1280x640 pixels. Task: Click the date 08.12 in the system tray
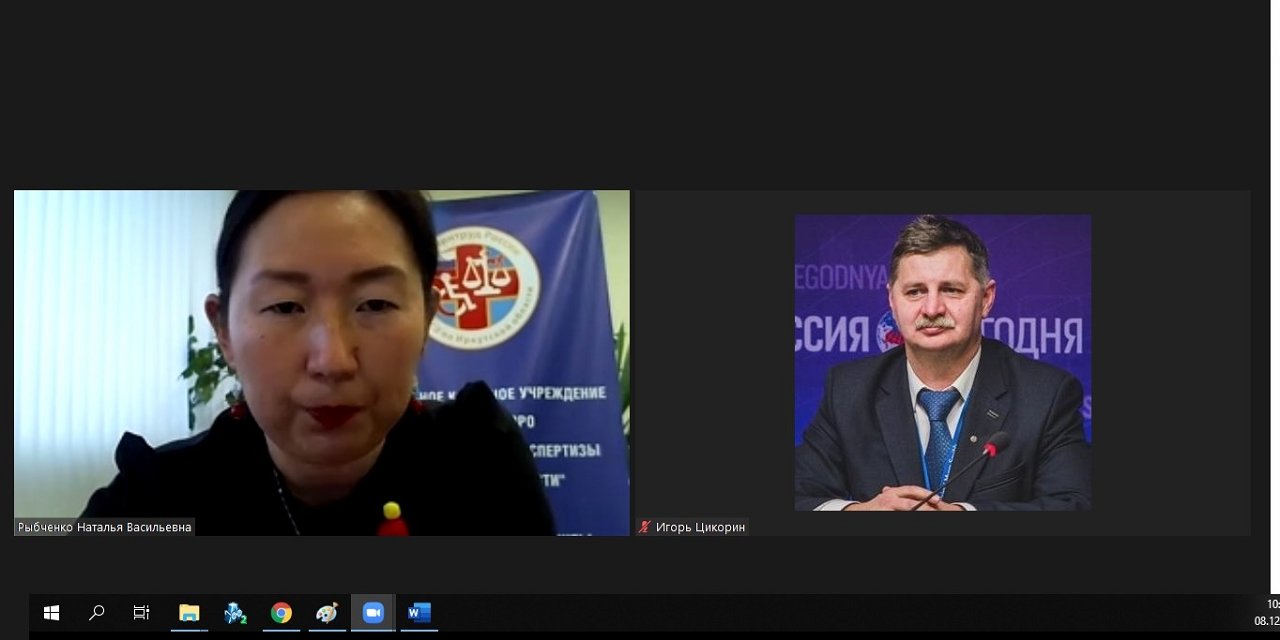[x=1267, y=621]
